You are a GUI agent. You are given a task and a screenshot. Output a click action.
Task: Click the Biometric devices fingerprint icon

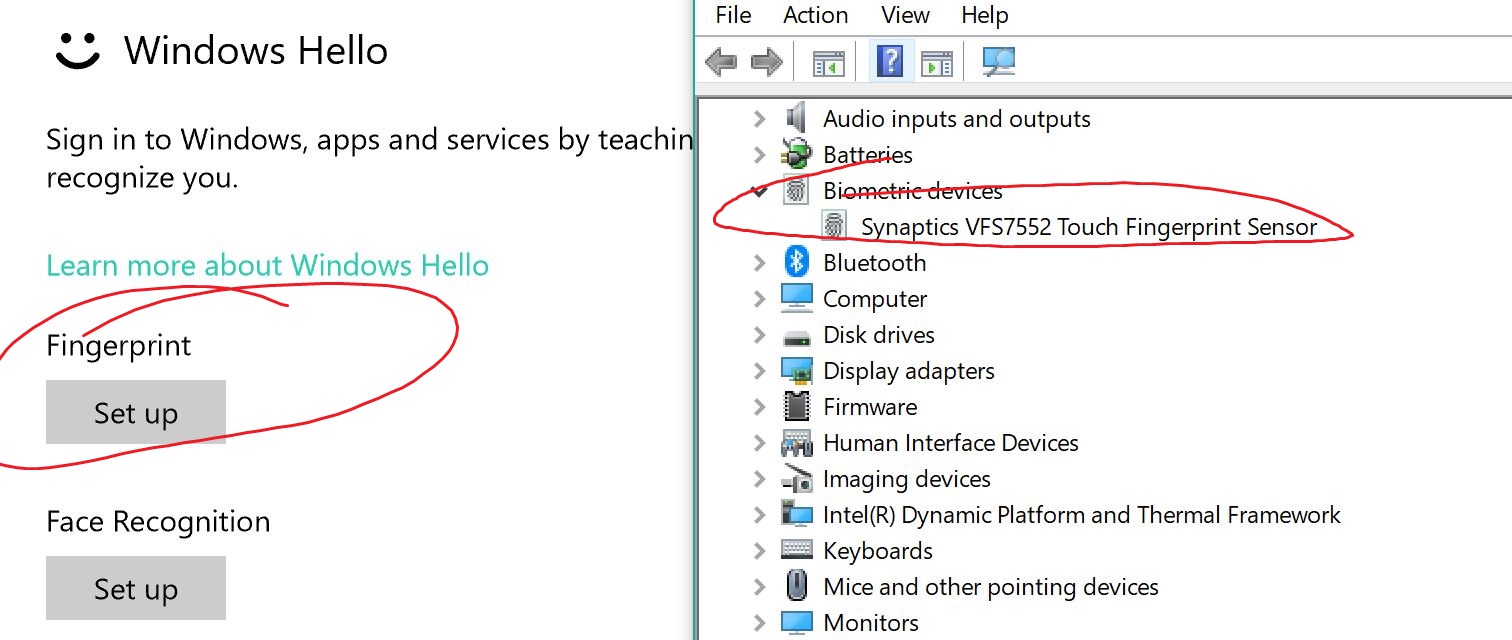(x=796, y=190)
